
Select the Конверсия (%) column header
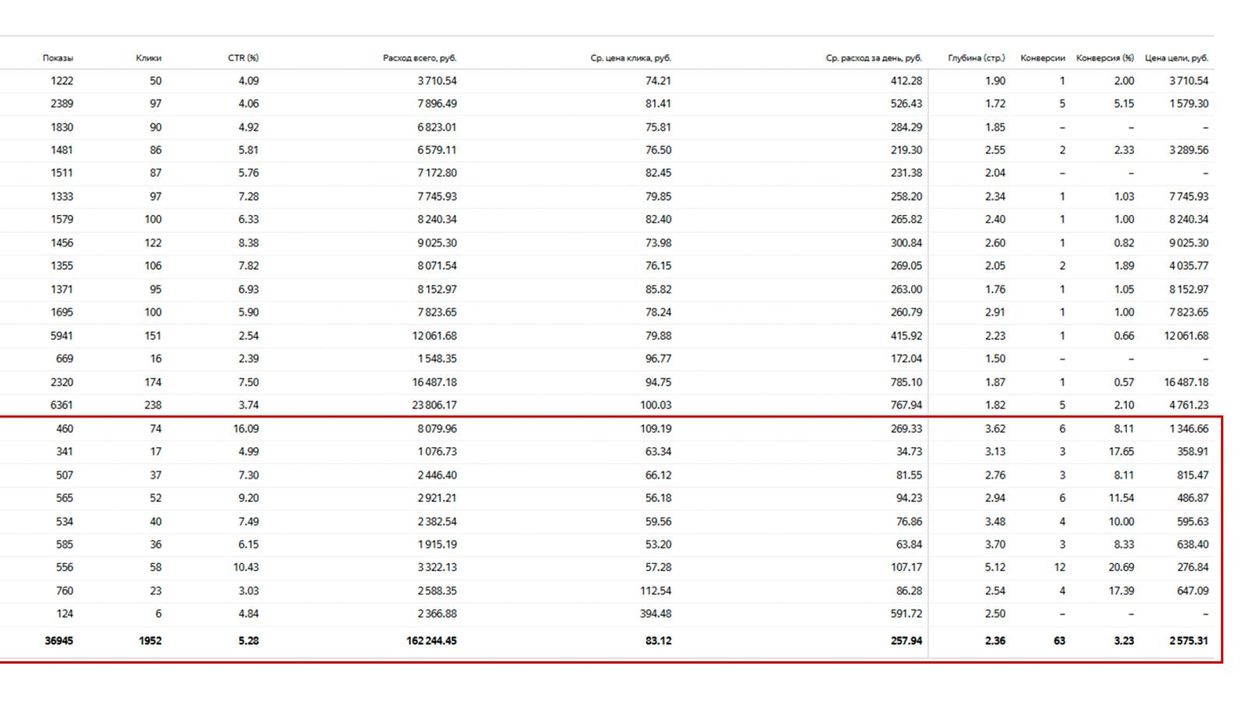(x=1104, y=58)
